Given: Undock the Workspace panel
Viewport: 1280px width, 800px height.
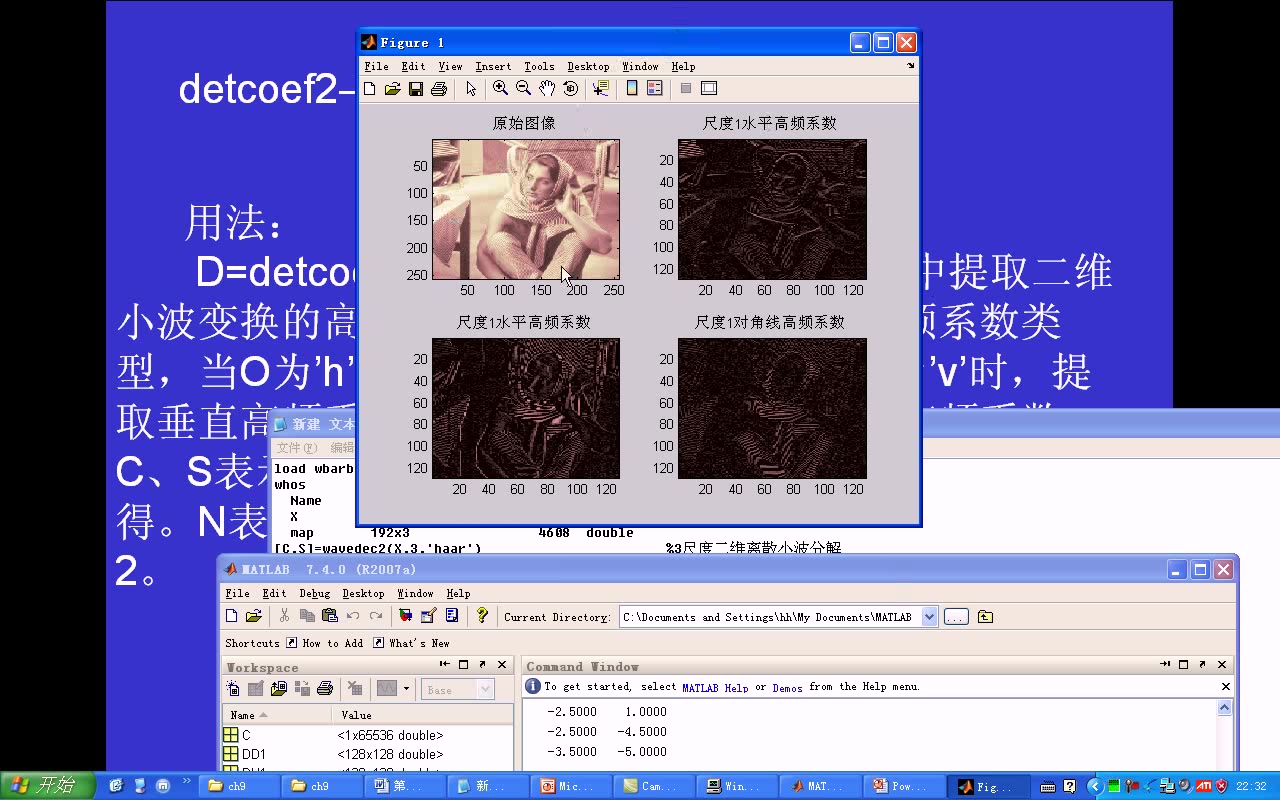Looking at the screenshot, I should (x=482, y=665).
